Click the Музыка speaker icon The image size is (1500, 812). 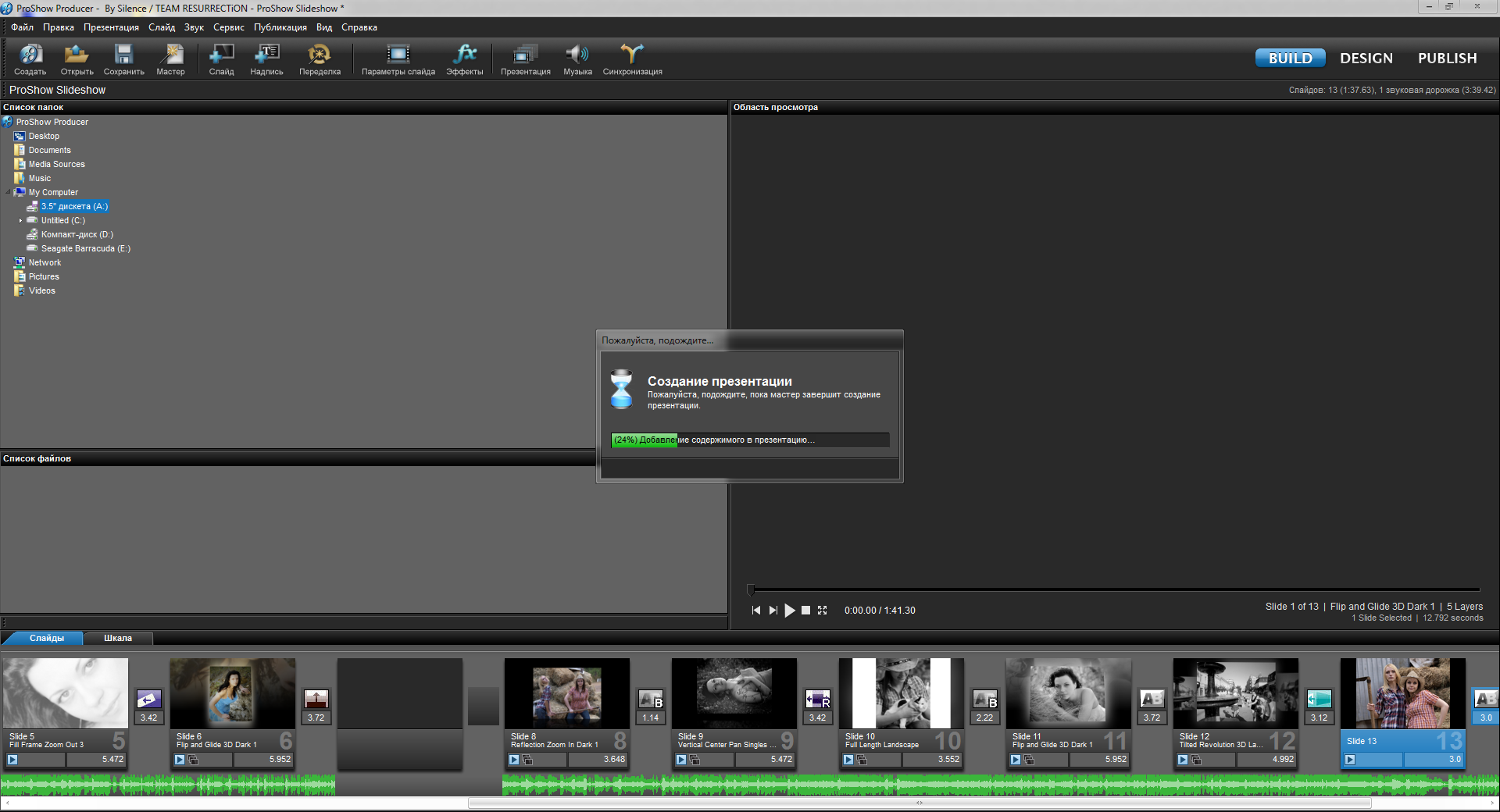click(577, 55)
